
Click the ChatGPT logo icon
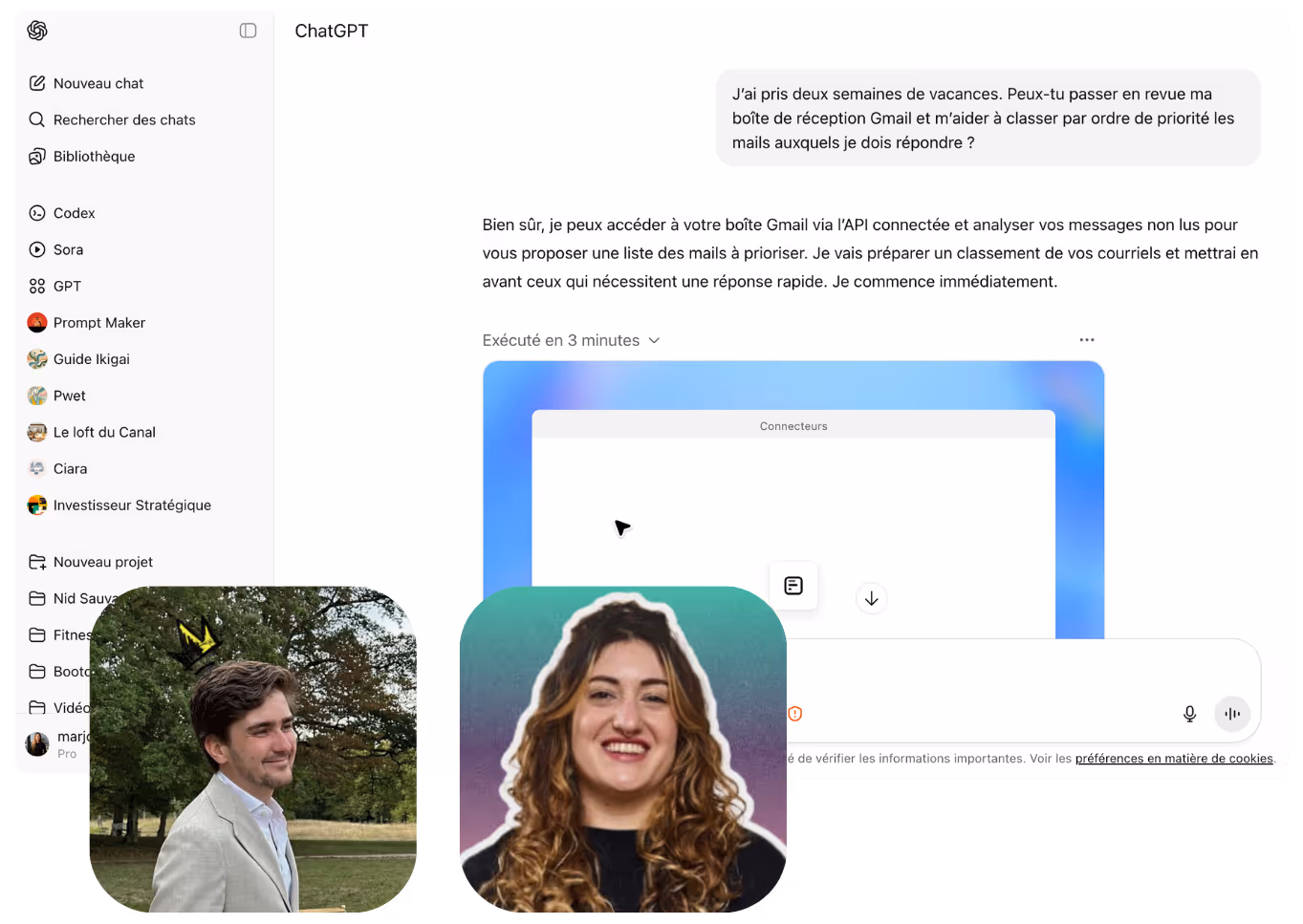pos(37,31)
